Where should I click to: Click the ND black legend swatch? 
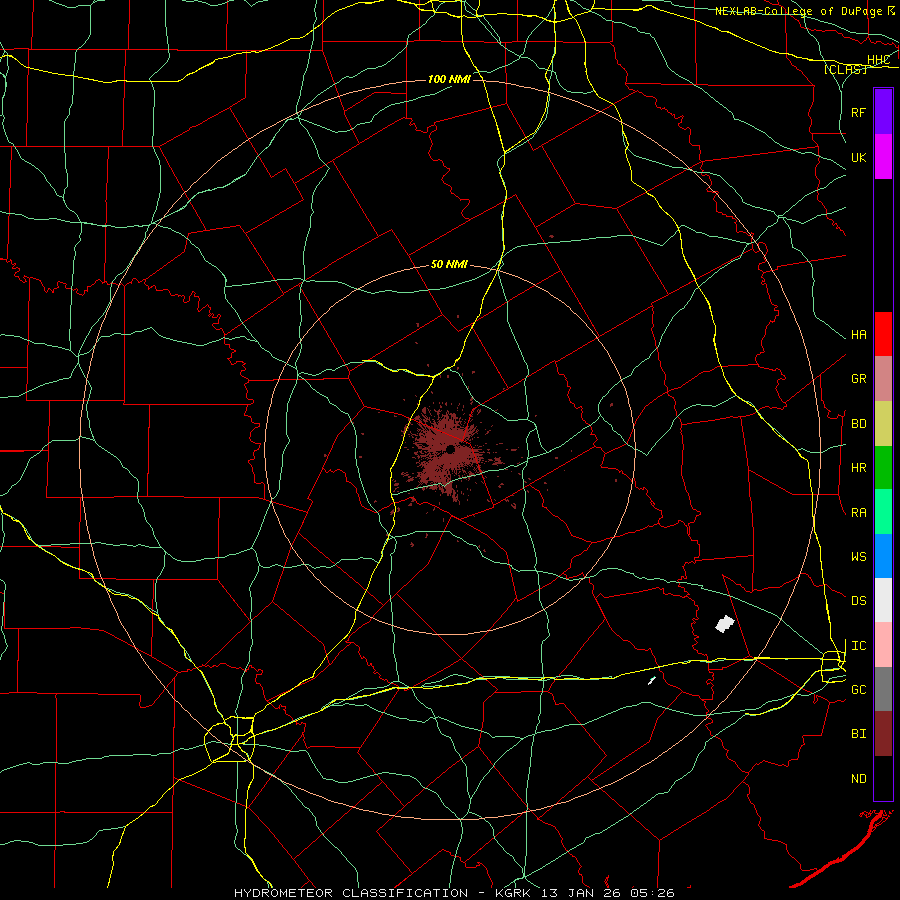click(883, 778)
